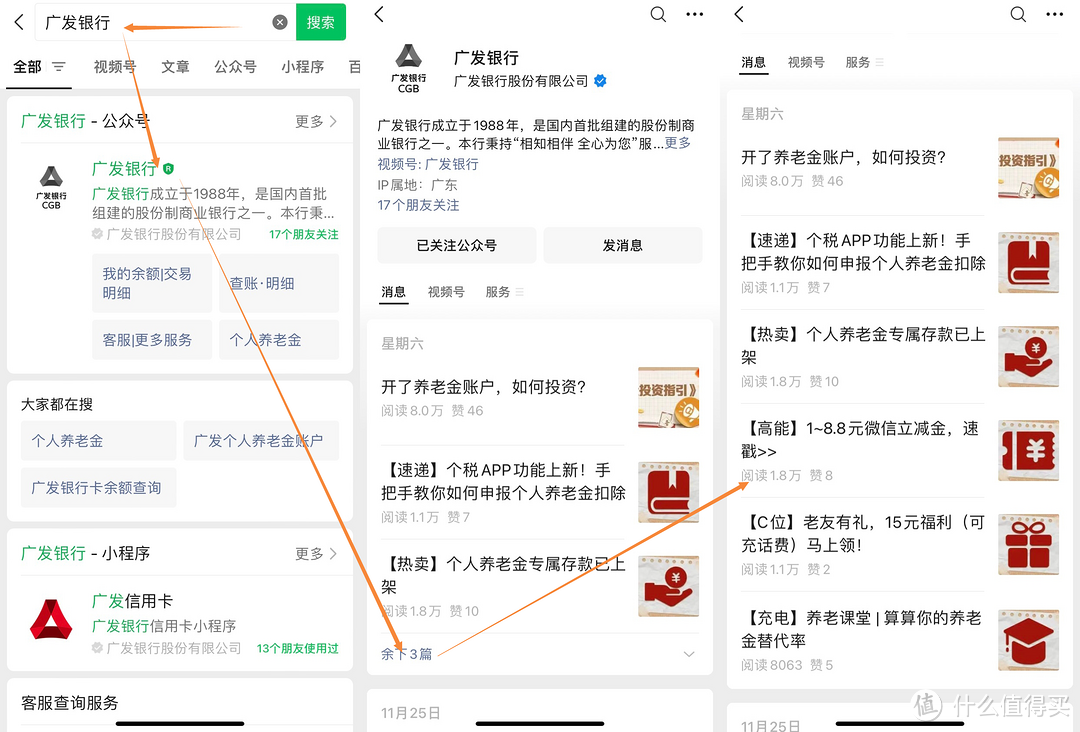The image size is (1080, 732).
Task: Open three-dot menu on expanded list page
Action: (x=1055, y=14)
